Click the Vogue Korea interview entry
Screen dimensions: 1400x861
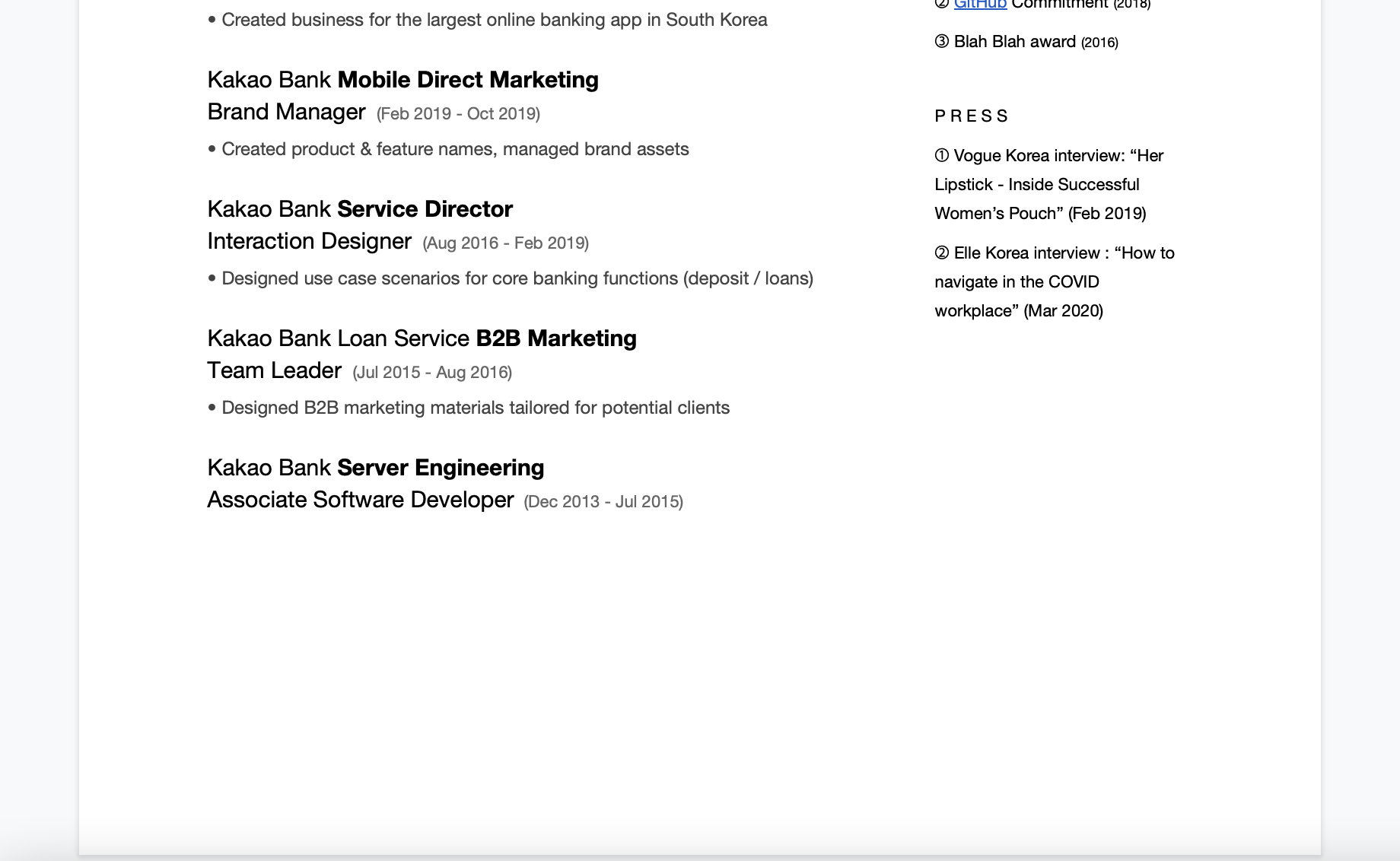pos(1049,185)
